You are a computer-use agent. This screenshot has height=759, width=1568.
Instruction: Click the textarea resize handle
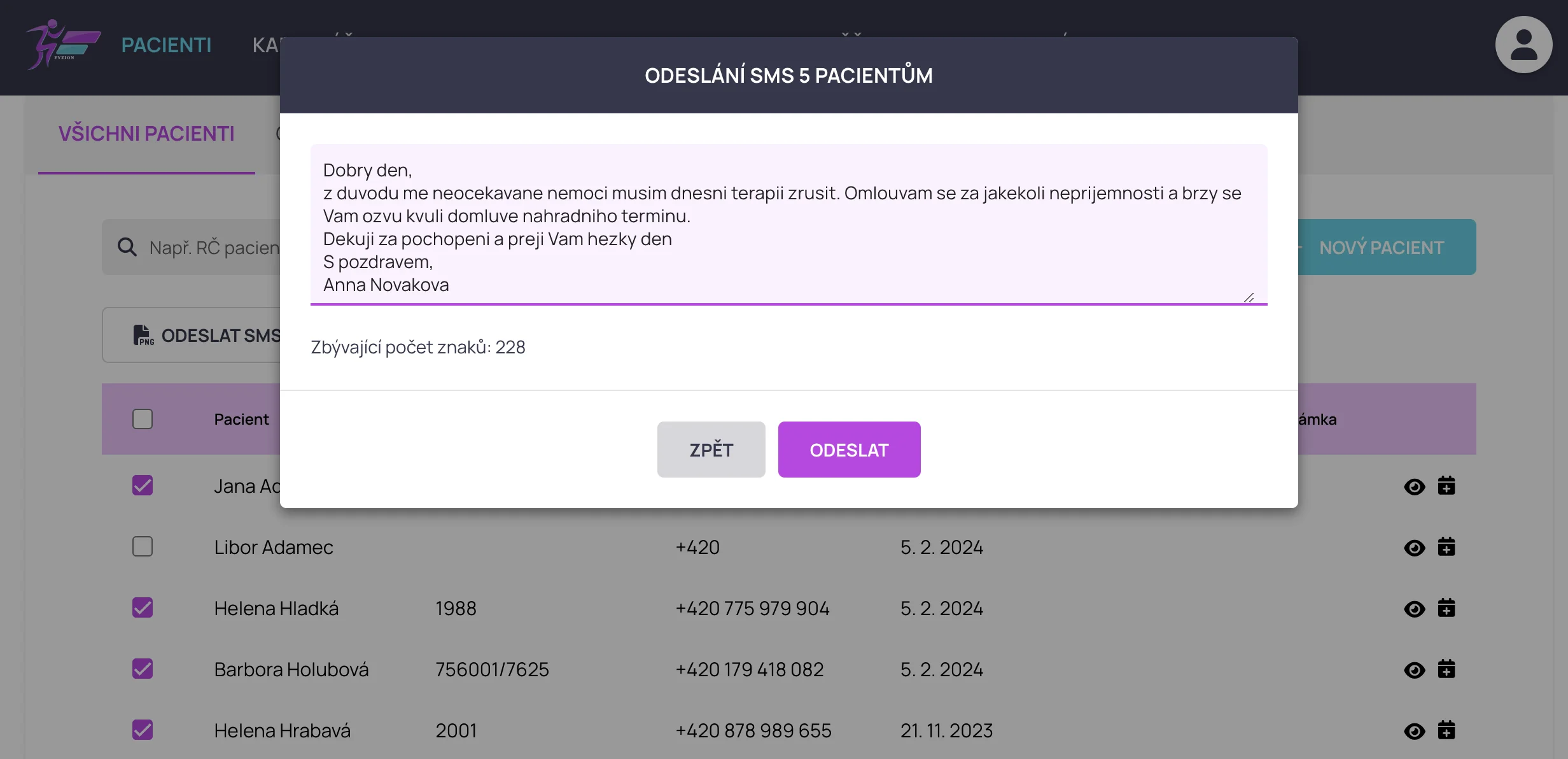click(x=1249, y=297)
